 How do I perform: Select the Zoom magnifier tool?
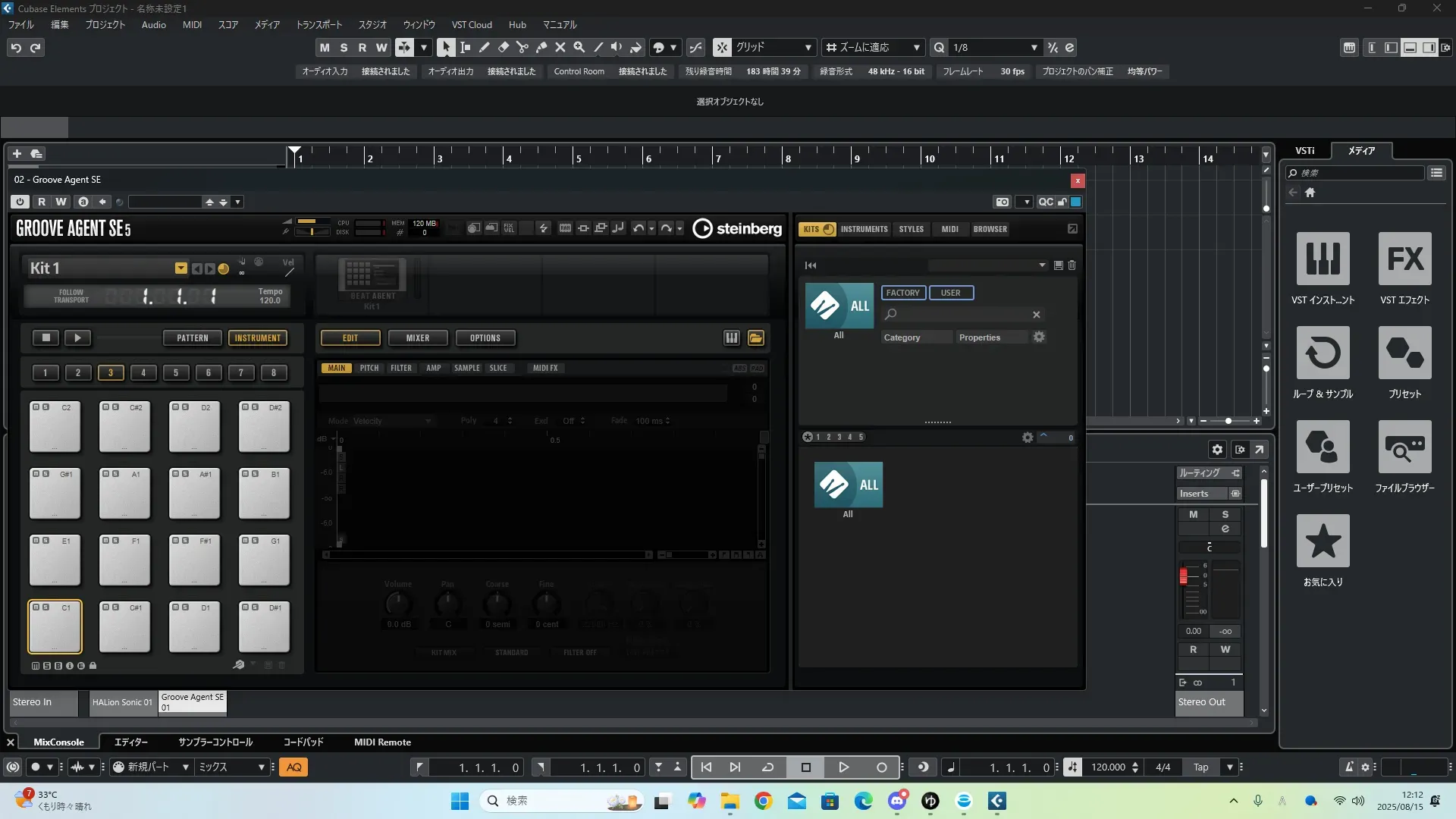pyautogui.click(x=579, y=47)
